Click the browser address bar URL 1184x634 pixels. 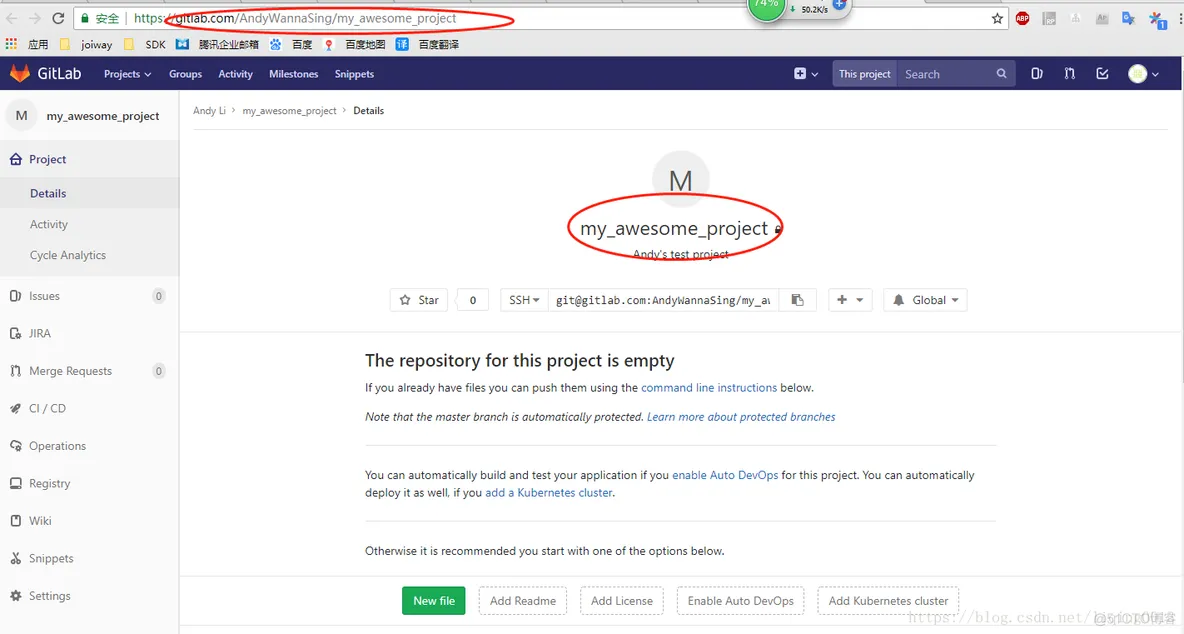[x=295, y=18]
